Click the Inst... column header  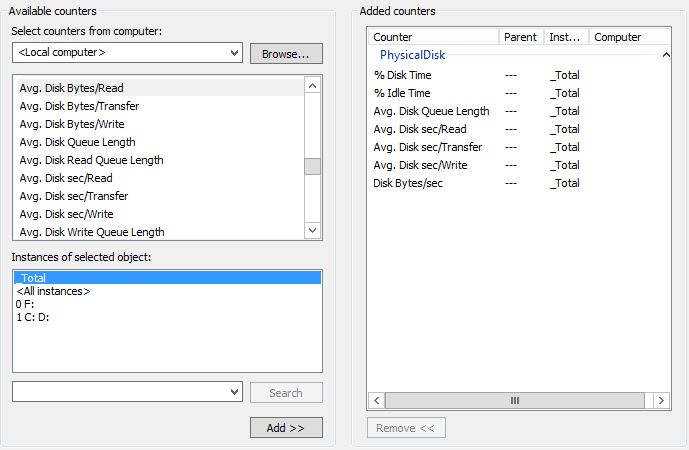566,37
